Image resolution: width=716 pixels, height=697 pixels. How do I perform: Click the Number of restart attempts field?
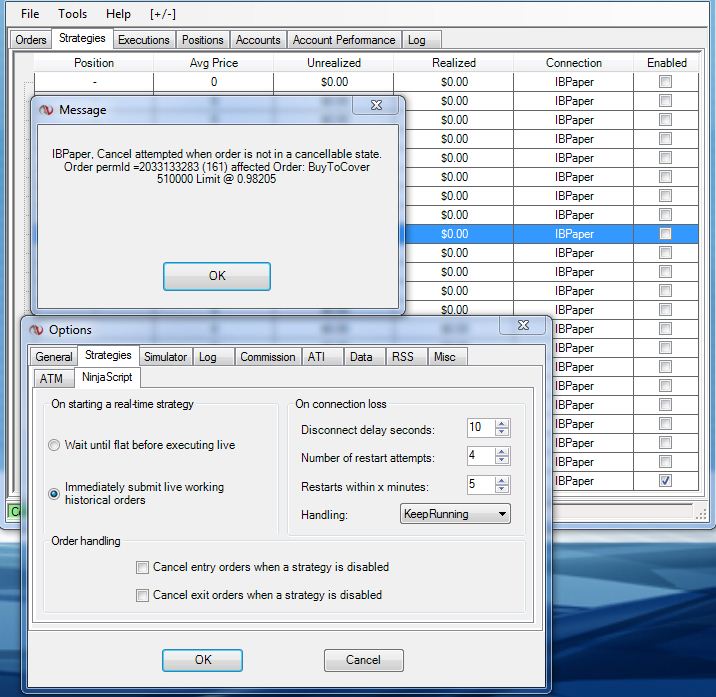481,456
